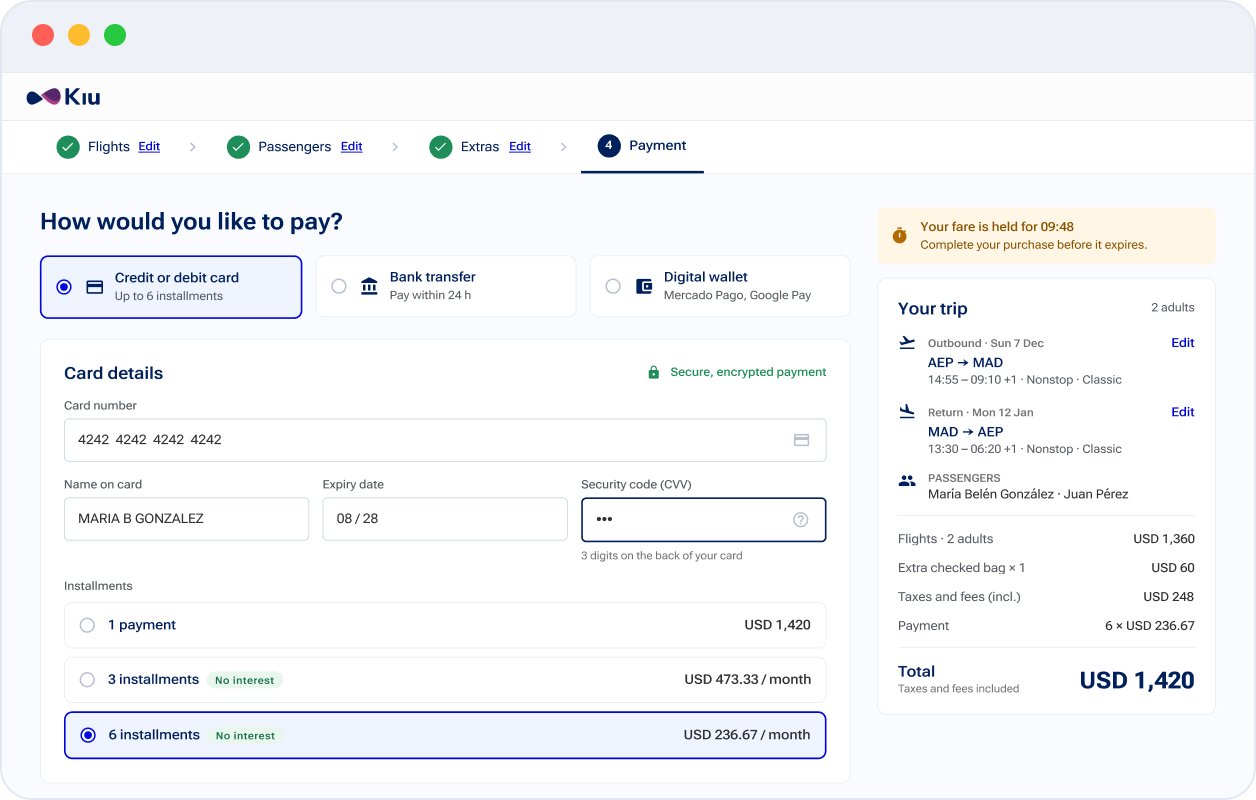Click the fare timer stopwatch icon
Image resolution: width=1256 pixels, height=800 pixels.
coord(899,236)
